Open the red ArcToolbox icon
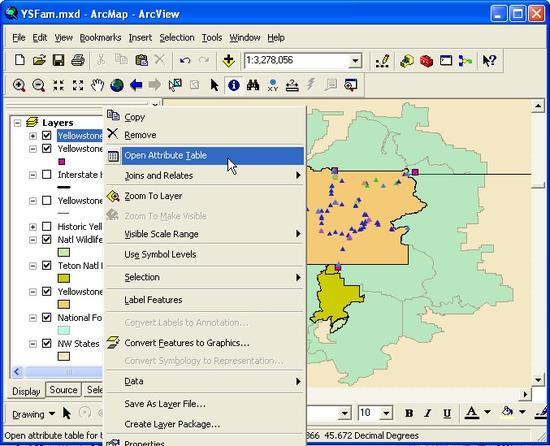 click(426, 61)
